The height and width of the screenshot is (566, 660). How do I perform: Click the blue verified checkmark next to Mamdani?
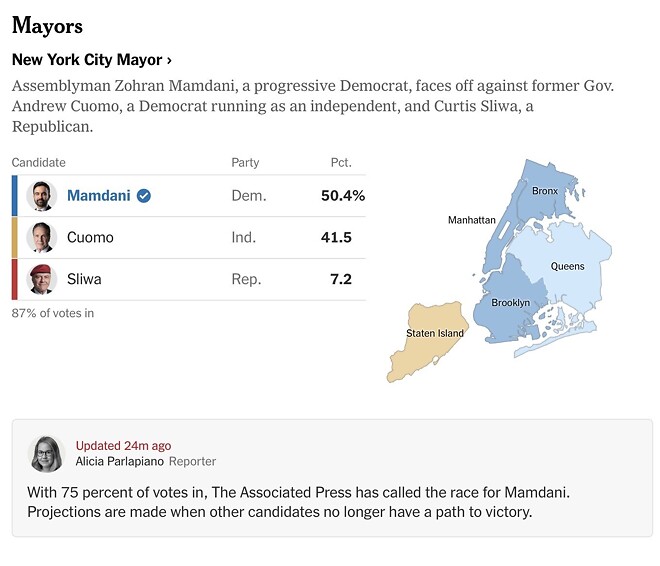144,196
